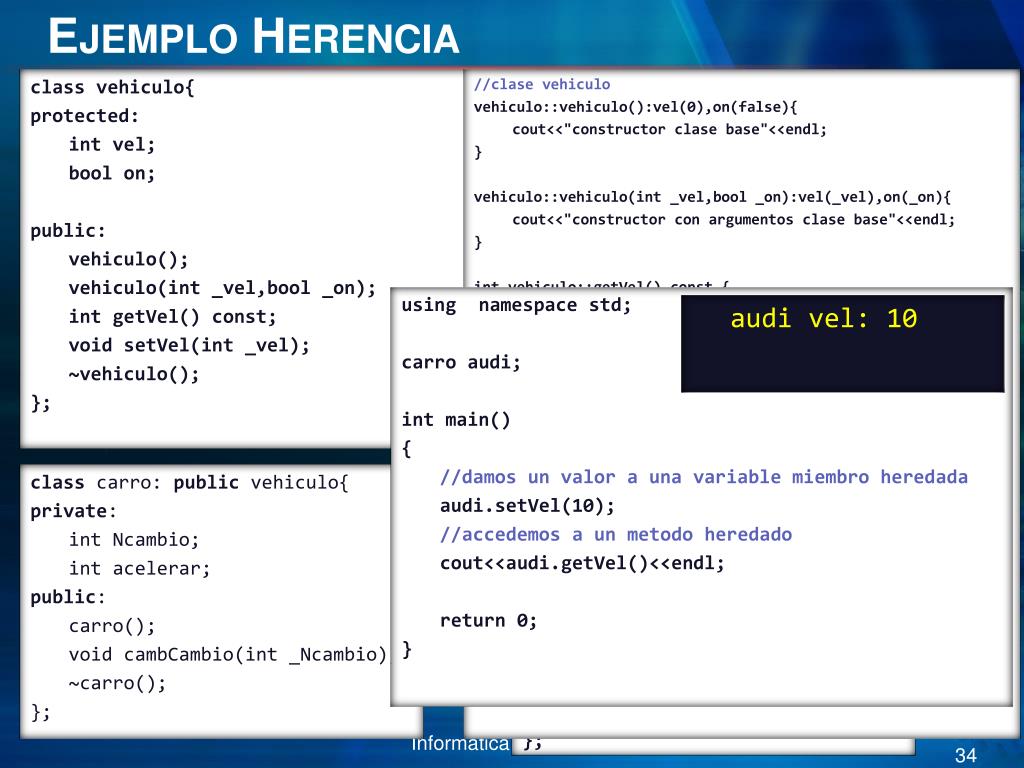Select the "int main()" line
Viewport: 1024px width, 768px height.
pyautogui.click(x=456, y=421)
